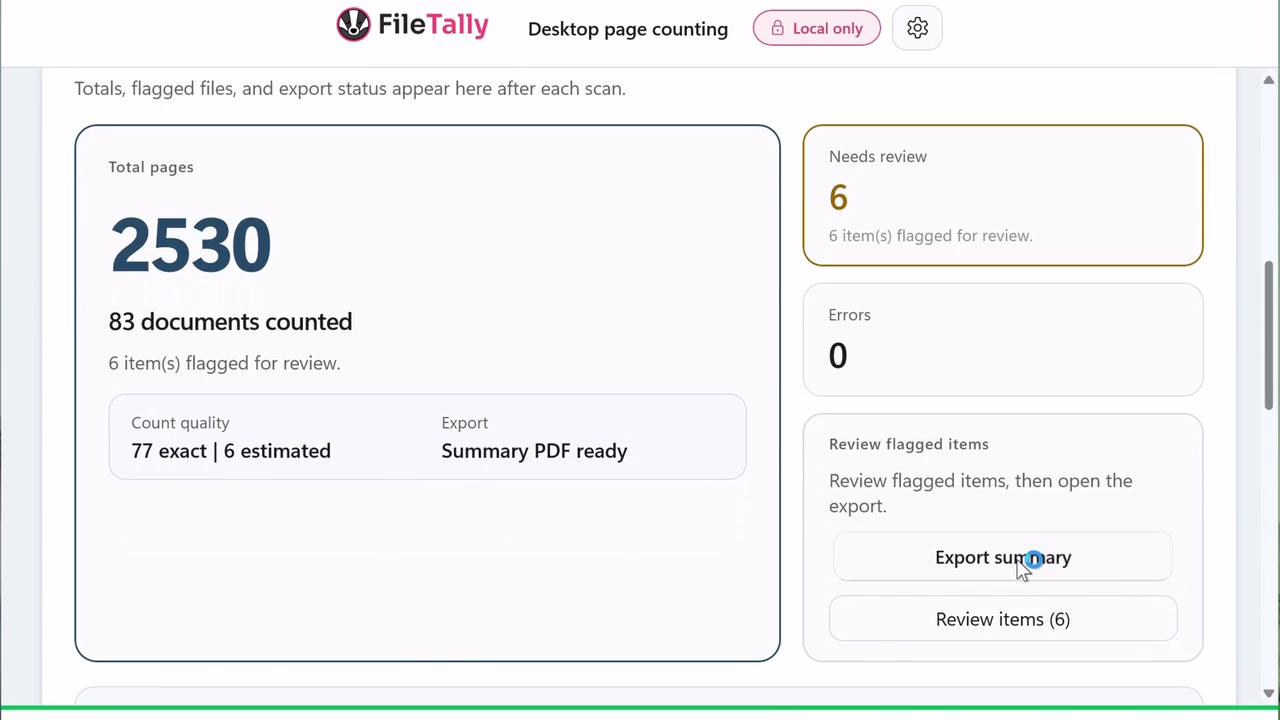Screen dimensions: 1280x720
Task: Click the "77 exact | 6 estimated" value
Action: [231, 451]
